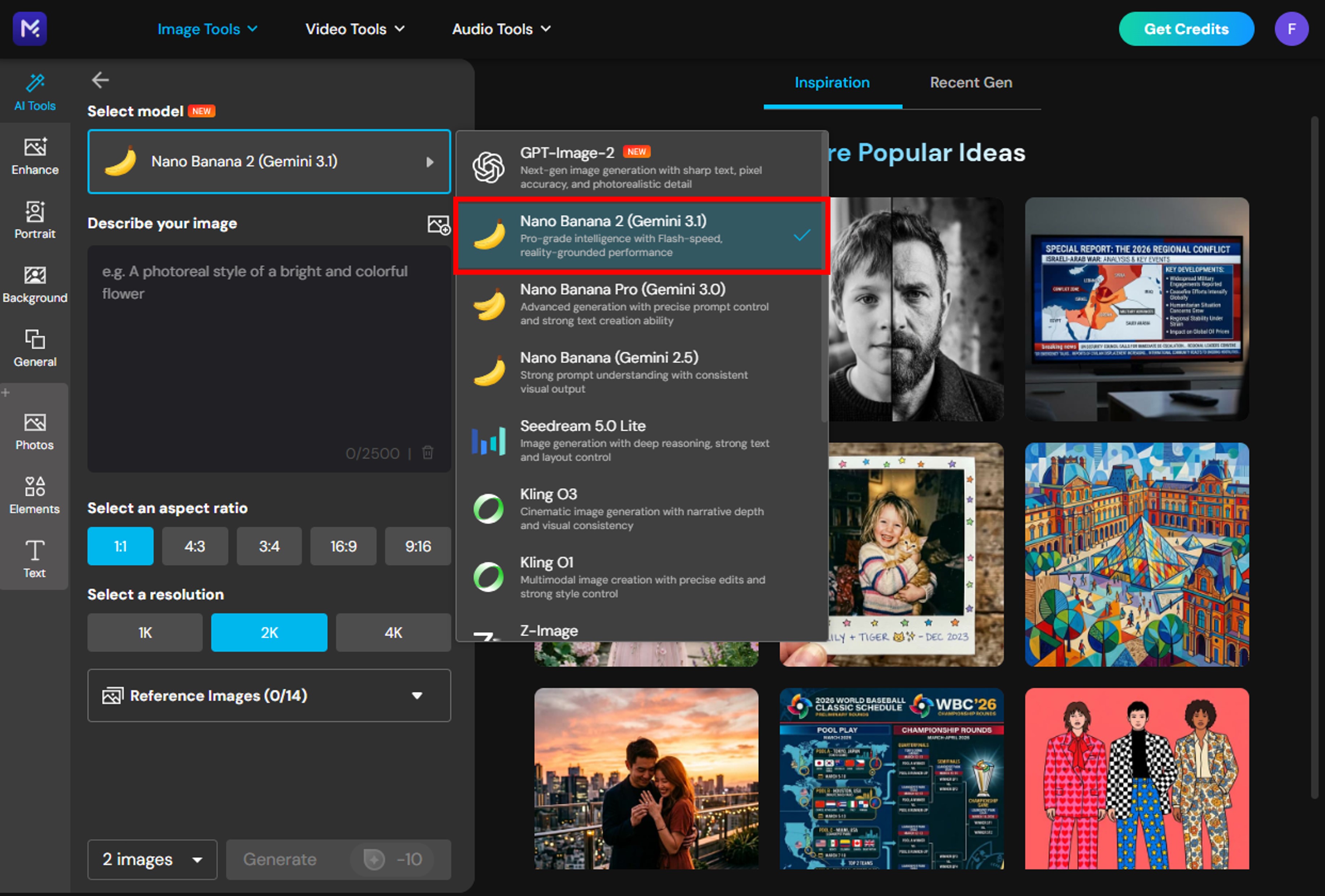
Task: Set aspect ratio to 3:4
Action: tap(269, 546)
